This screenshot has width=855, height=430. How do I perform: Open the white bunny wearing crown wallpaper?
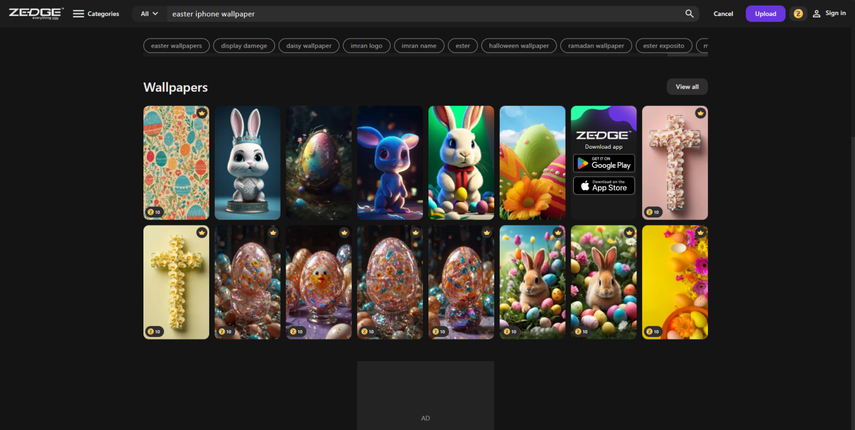(x=247, y=162)
